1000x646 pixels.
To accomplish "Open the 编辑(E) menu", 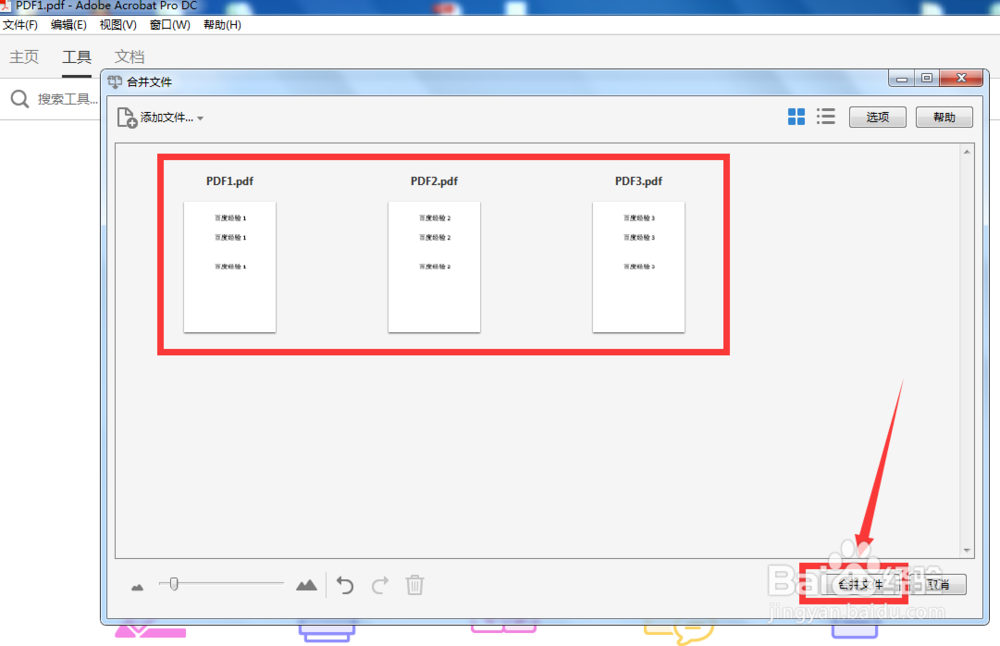I will point(69,25).
